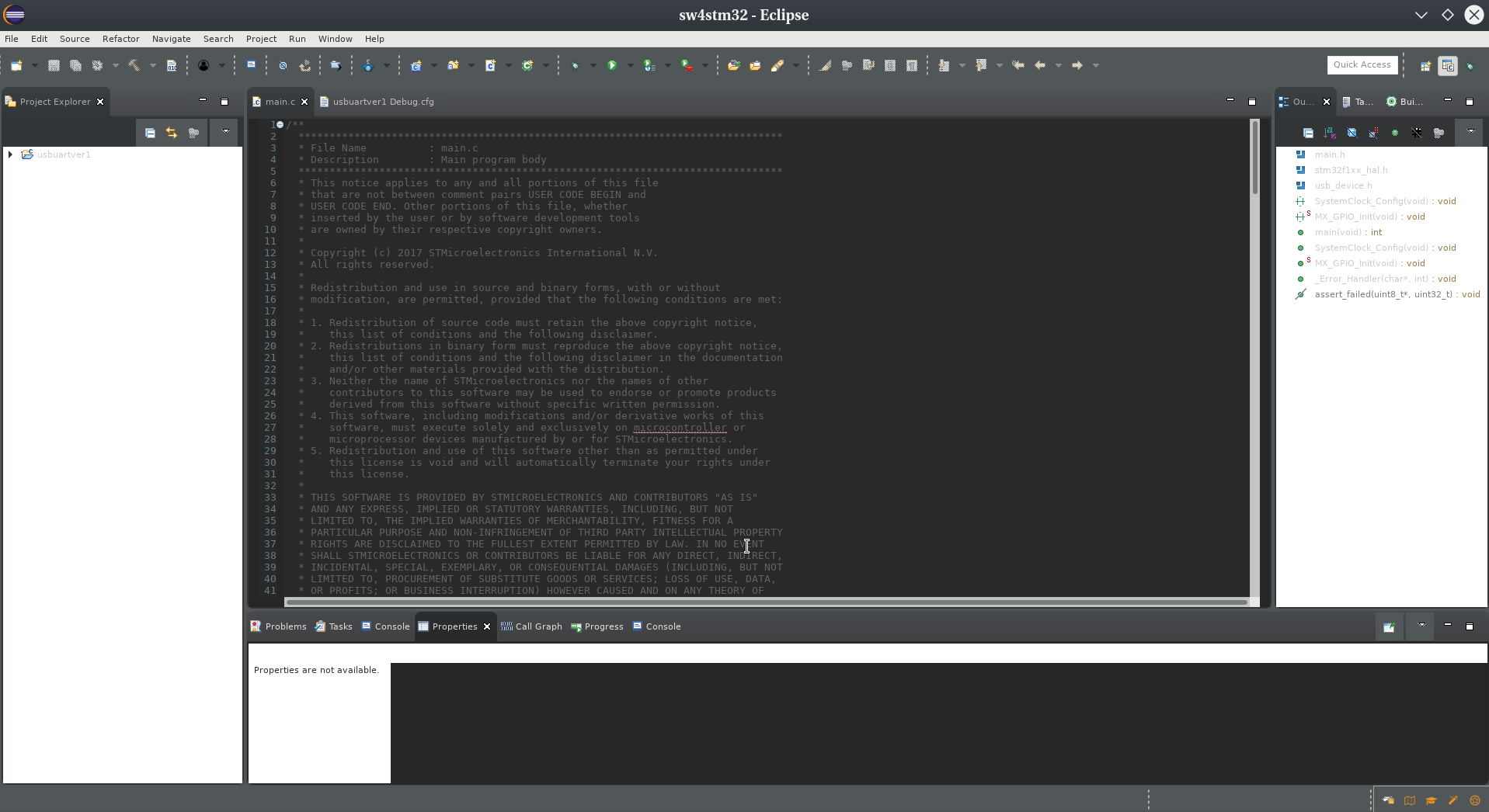Click the green Run button in toolbar
Image resolution: width=1489 pixels, height=812 pixels.
click(x=612, y=66)
